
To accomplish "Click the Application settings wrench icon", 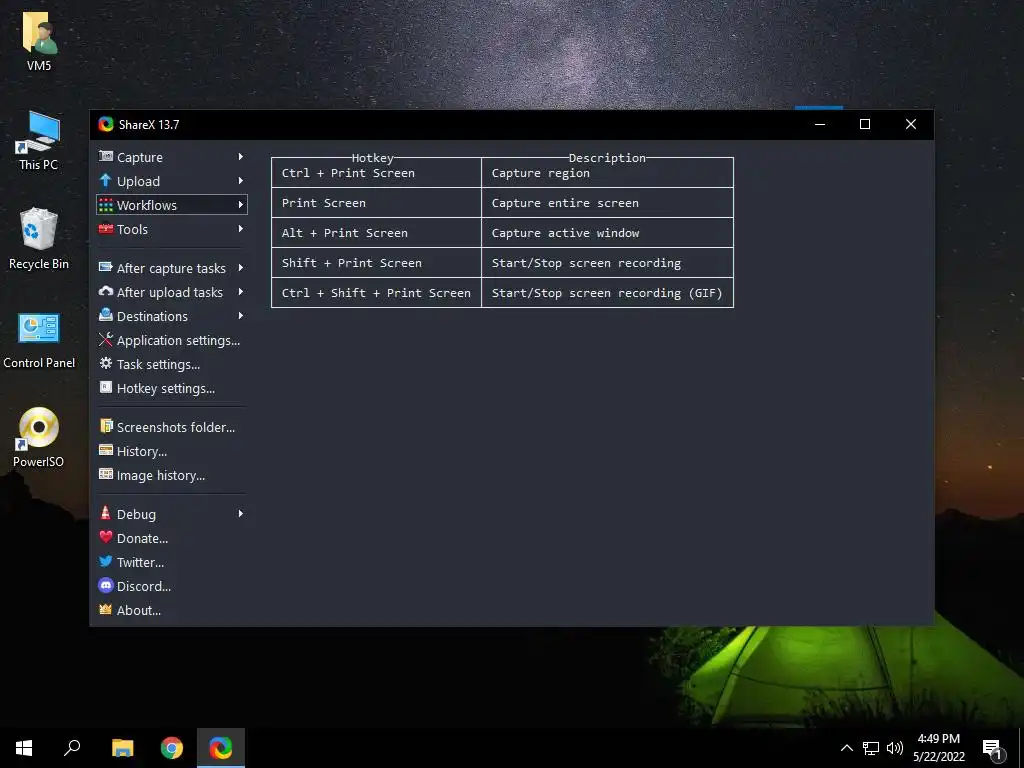I will pos(106,340).
